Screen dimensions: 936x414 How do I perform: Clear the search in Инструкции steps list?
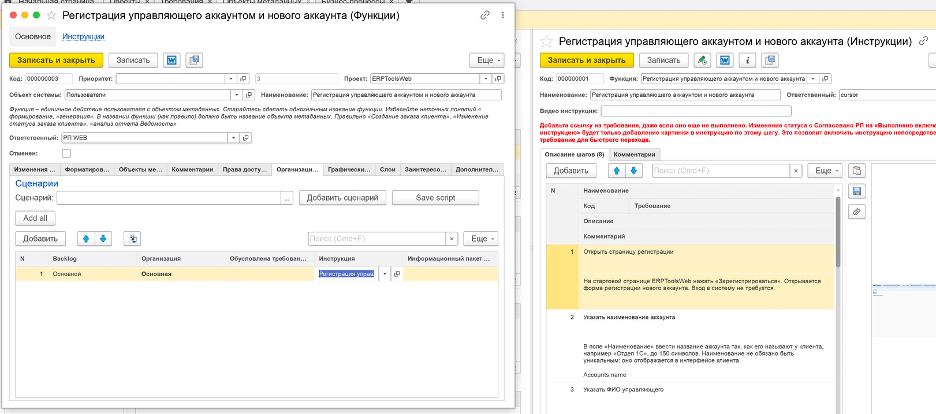796,171
